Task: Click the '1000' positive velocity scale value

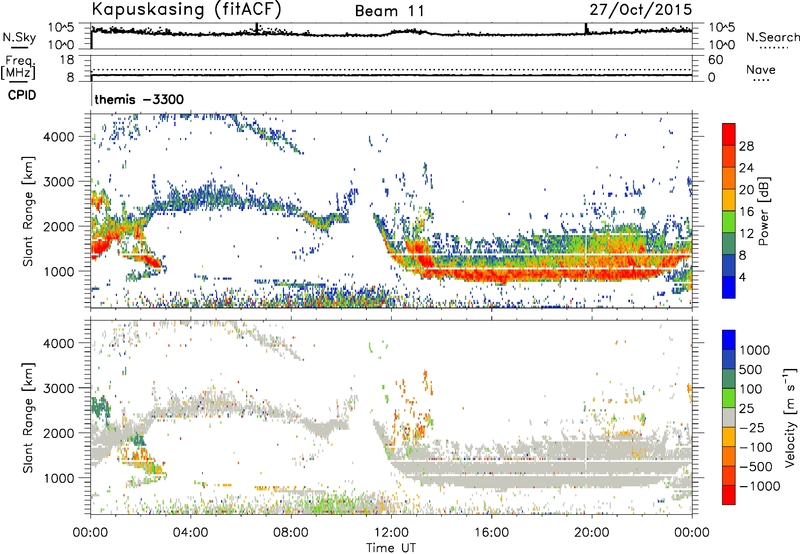Action: tap(755, 350)
